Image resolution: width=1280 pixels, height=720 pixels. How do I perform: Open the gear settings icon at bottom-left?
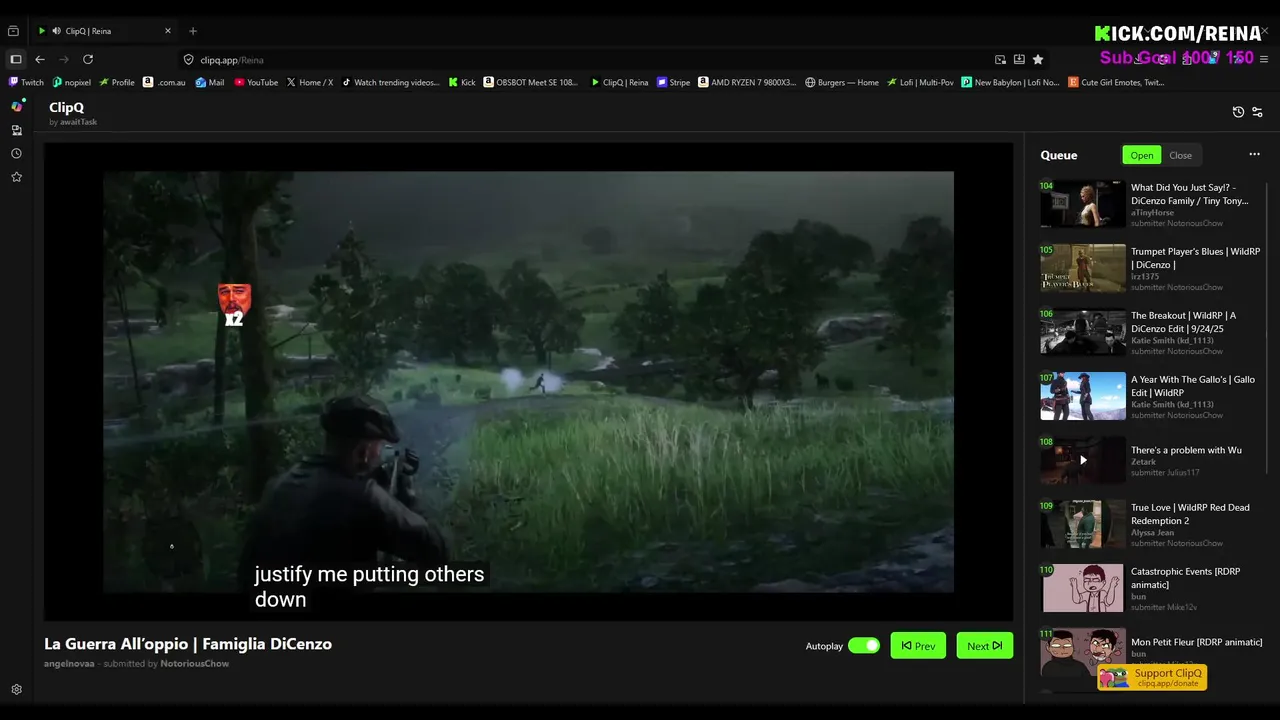pos(16,689)
